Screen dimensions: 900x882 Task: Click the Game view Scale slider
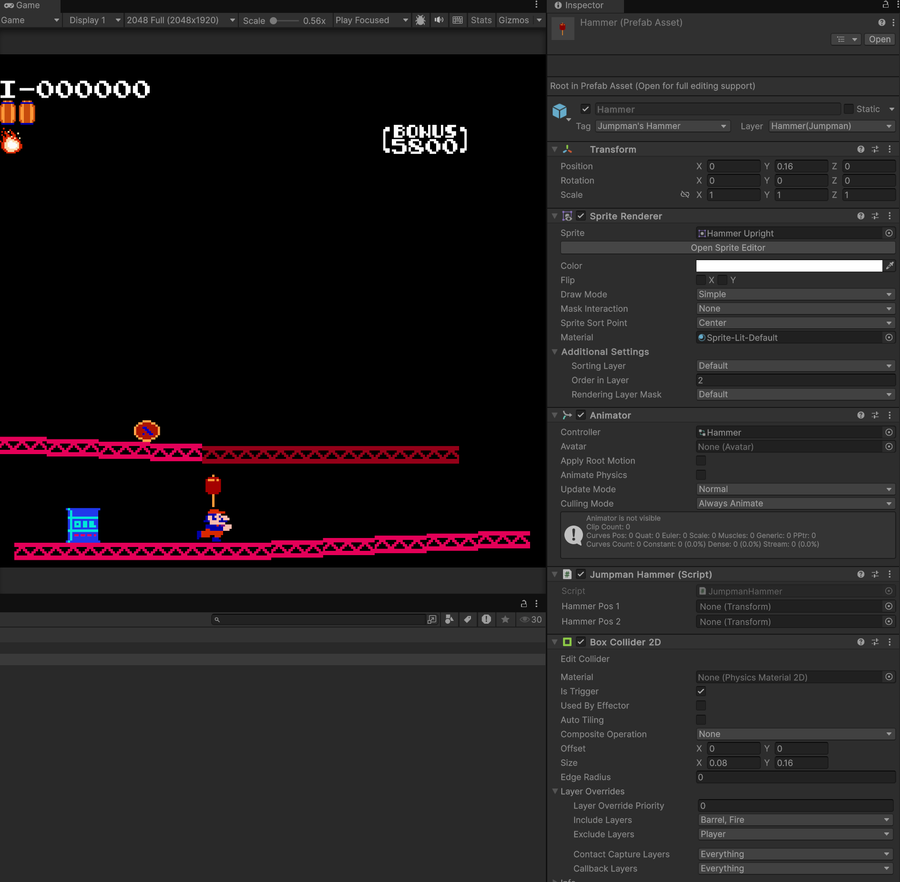tap(284, 21)
